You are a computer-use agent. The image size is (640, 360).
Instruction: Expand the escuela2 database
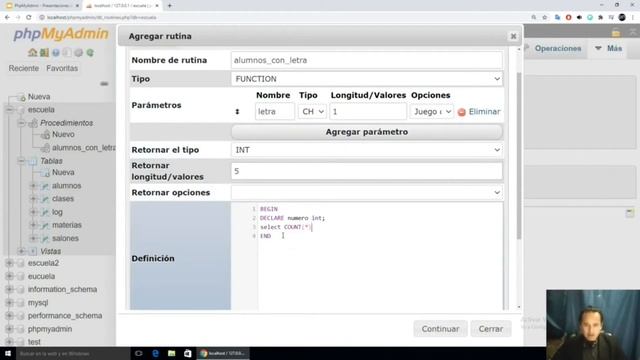[9, 263]
